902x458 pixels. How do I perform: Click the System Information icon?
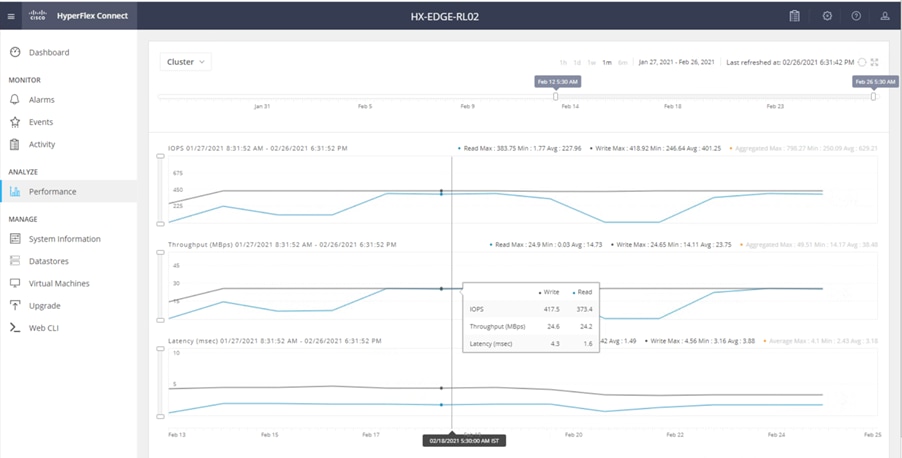(16, 239)
